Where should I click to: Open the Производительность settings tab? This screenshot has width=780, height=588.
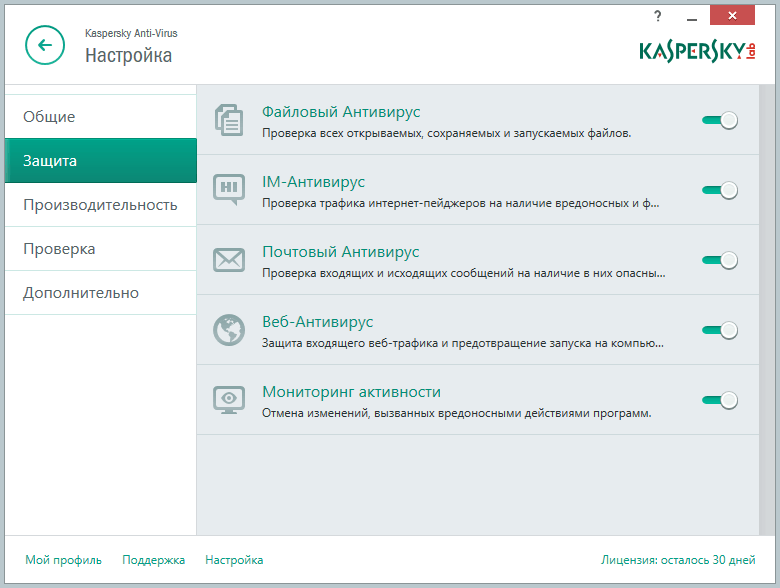100,204
